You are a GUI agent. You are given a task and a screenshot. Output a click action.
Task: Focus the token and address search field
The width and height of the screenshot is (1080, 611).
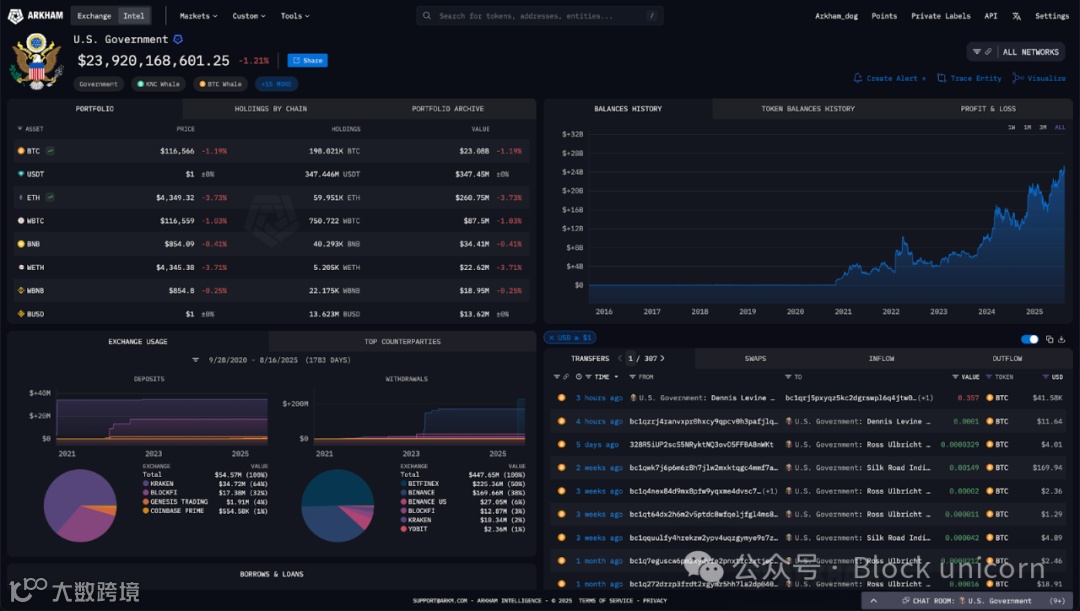[x=539, y=15]
